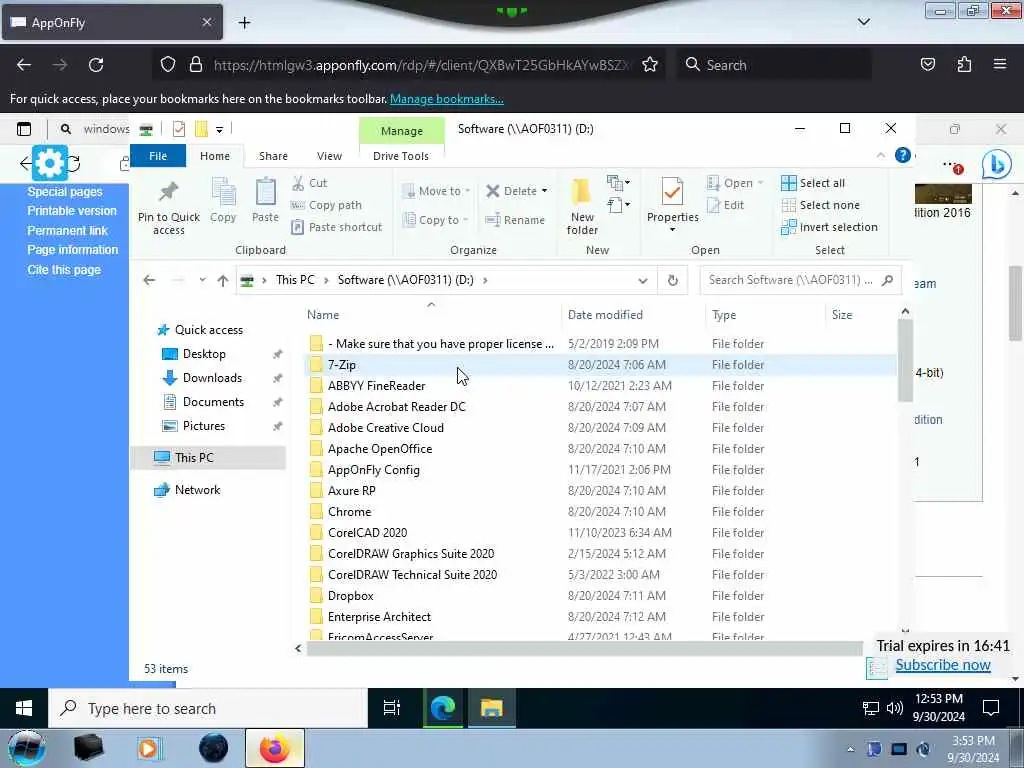The width and height of the screenshot is (1024, 768).
Task: Open Explorer help question icon
Action: pos(903,155)
